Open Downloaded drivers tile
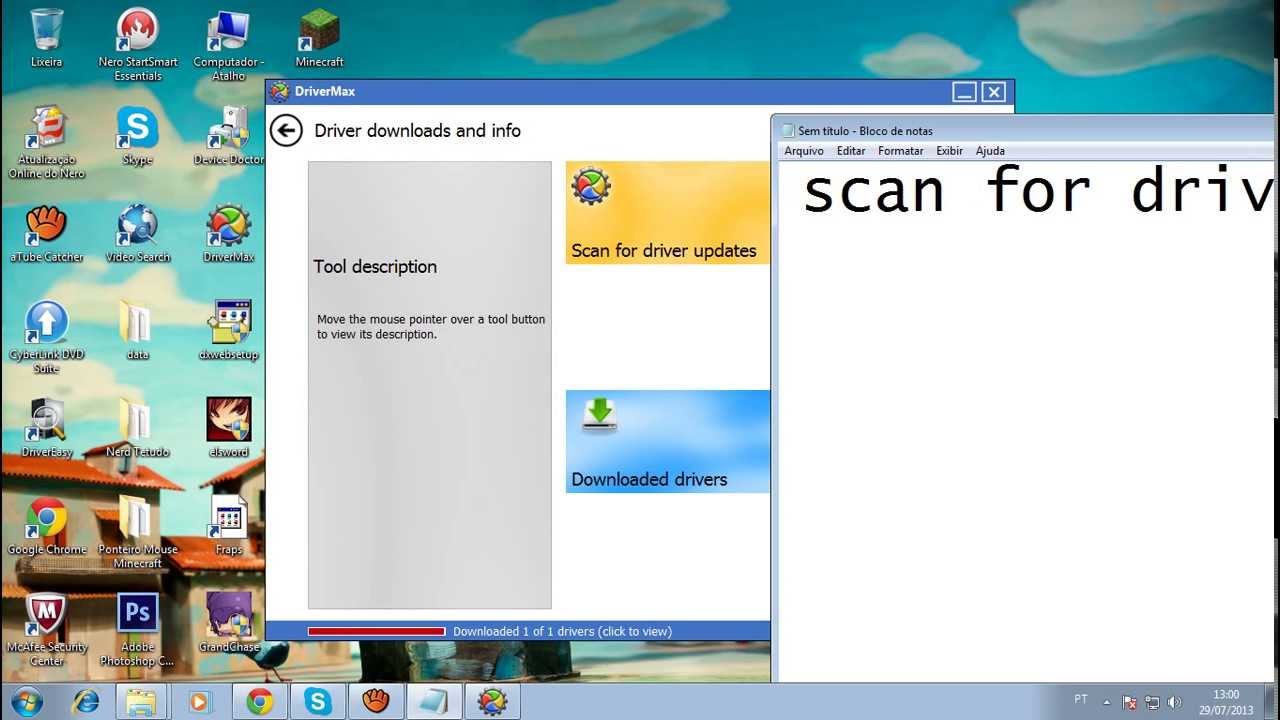Viewport: 1280px width, 720px height. [x=668, y=441]
